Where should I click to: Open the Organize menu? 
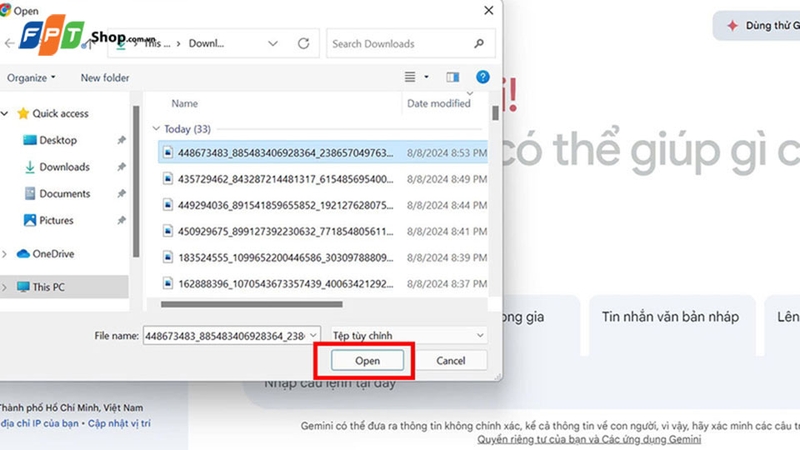point(31,78)
